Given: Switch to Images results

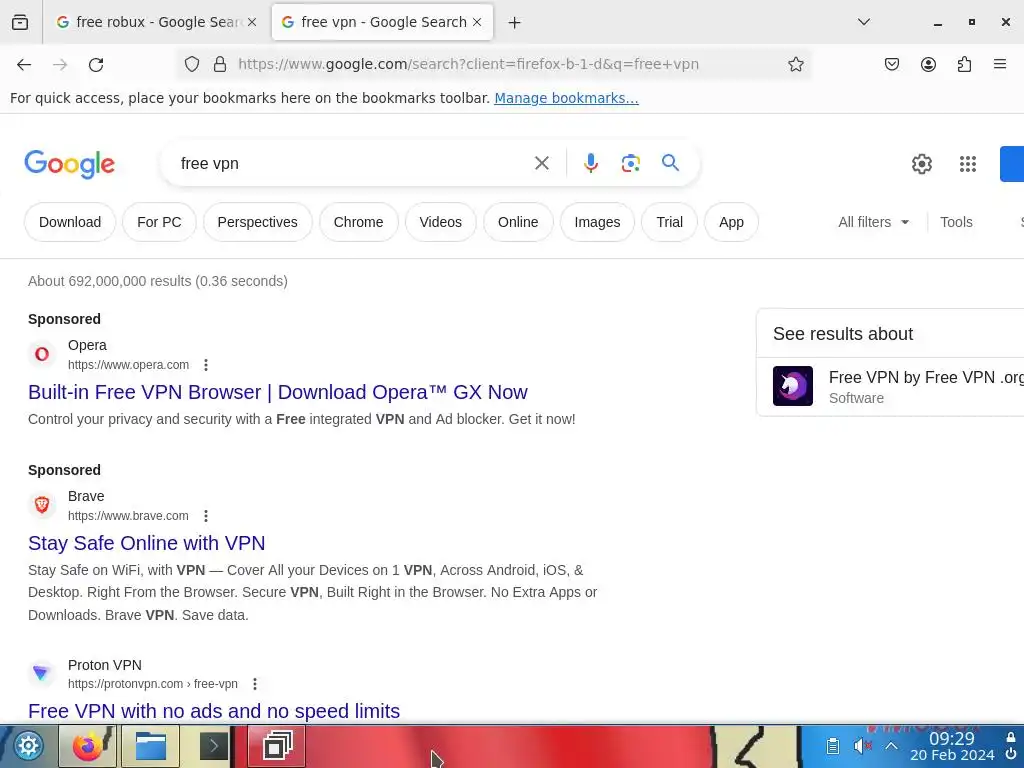Looking at the screenshot, I should pyautogui.click(x=598, y=222).
